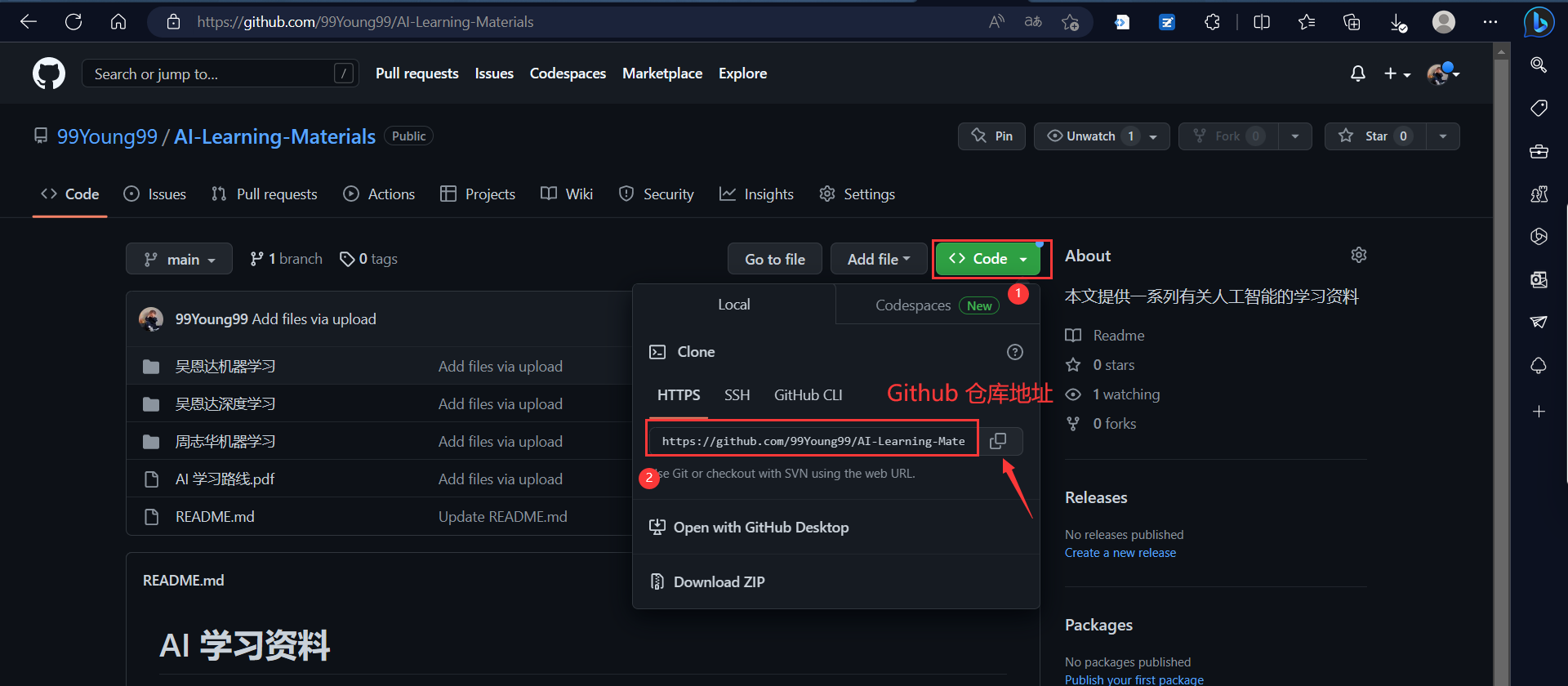Open browser home page icon
Image resolution: width=1568 pixels, height=686 pixels.
tap(118, 22)
